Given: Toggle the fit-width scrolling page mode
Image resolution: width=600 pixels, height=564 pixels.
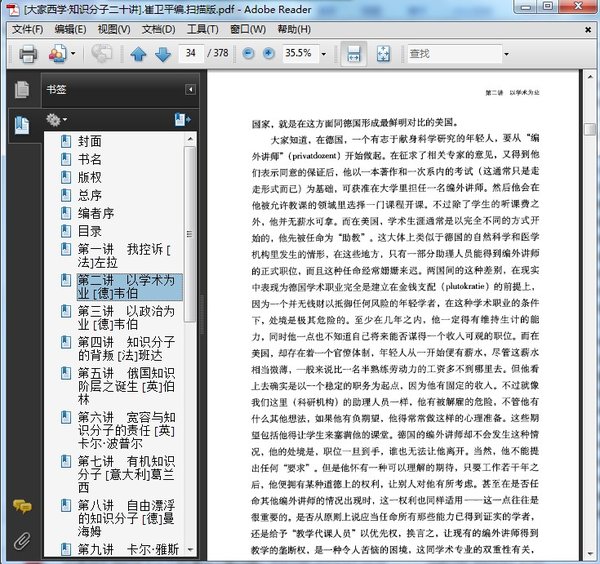Looking at the screenshot, I should pyautogui.click(x=353, y=53).
